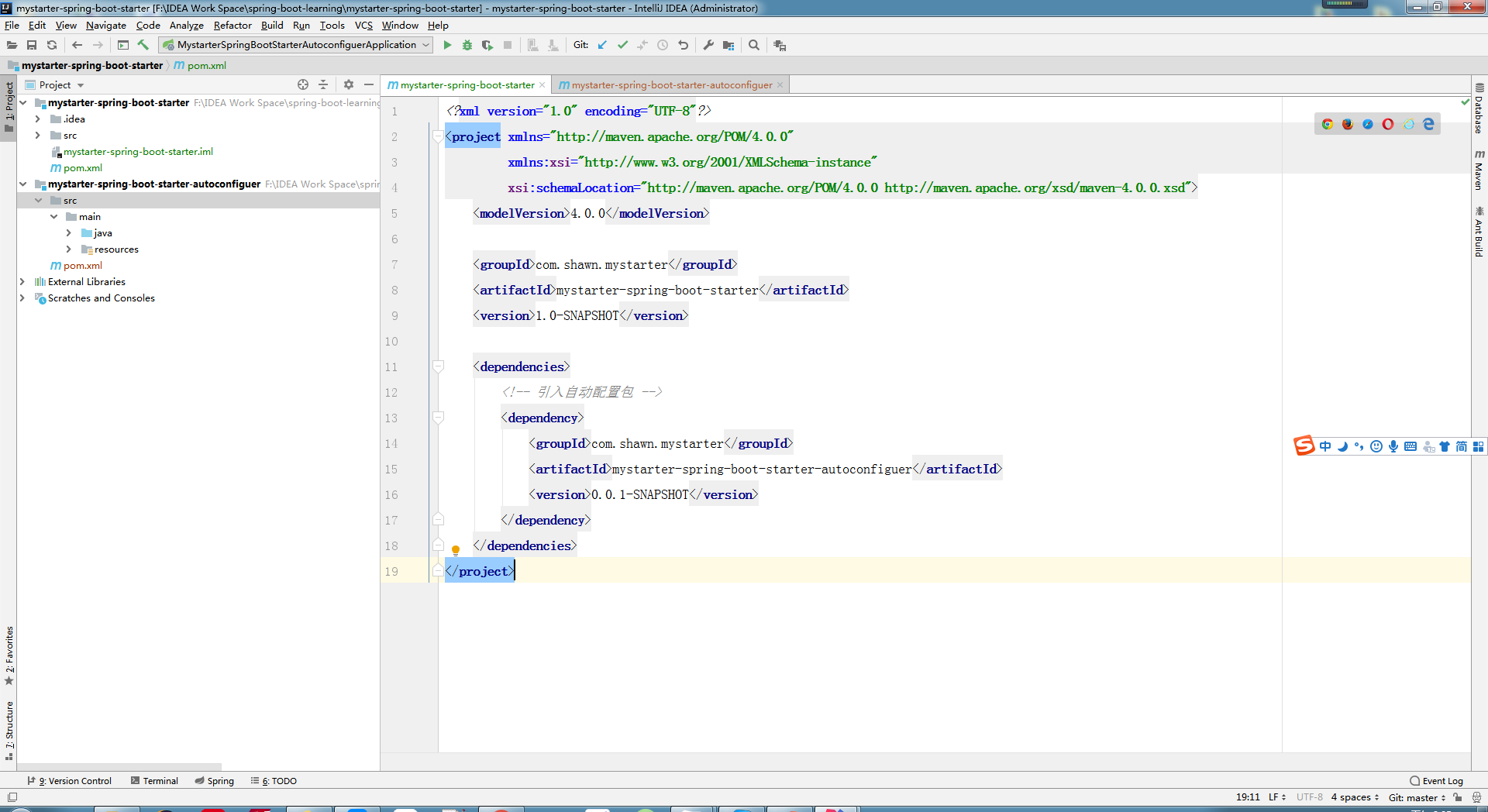Viewport: 1488px width, 812px height.
Task: Expand the java folder
Action: pyautogui.click(x=69, y=233)
